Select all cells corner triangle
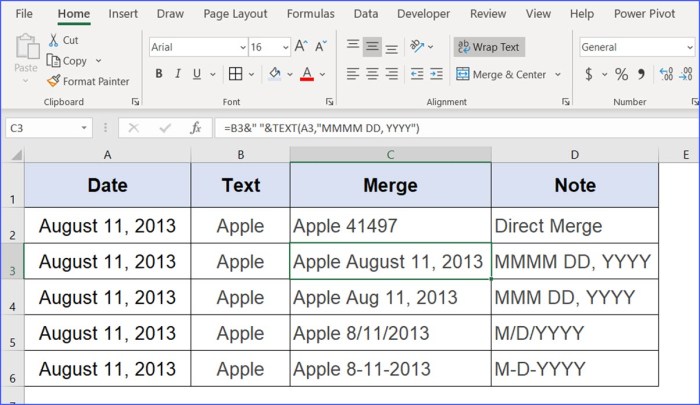The image size is (700, 405). pyautogui.click(x=17, y=155)
